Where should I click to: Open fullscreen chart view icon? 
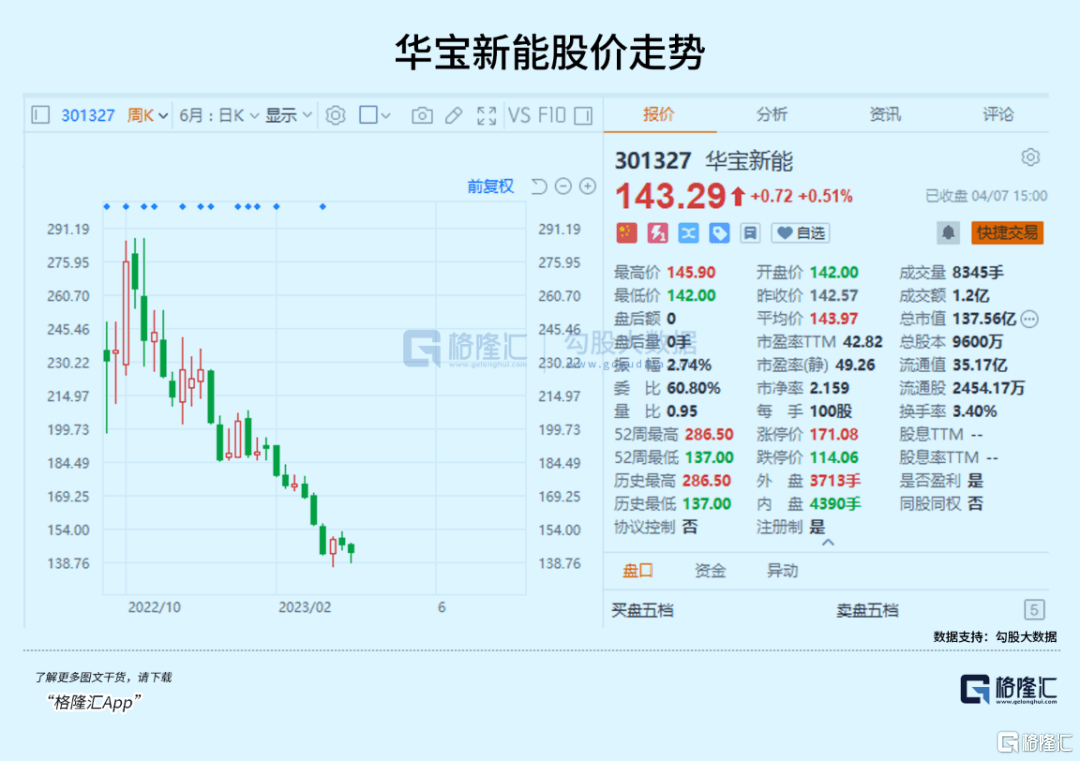click(x=486, y=115)
